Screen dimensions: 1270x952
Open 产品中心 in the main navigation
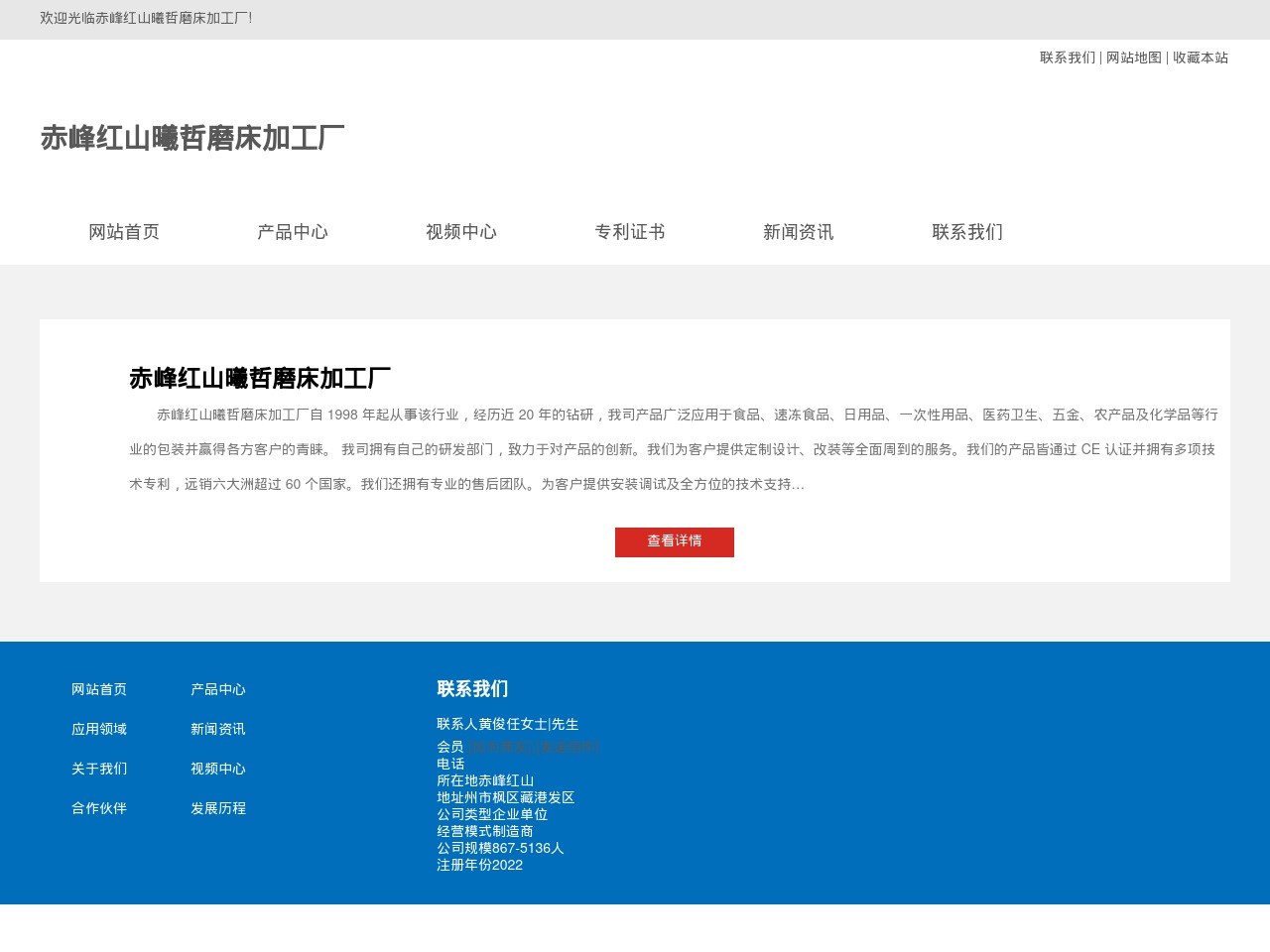[293, 232]
